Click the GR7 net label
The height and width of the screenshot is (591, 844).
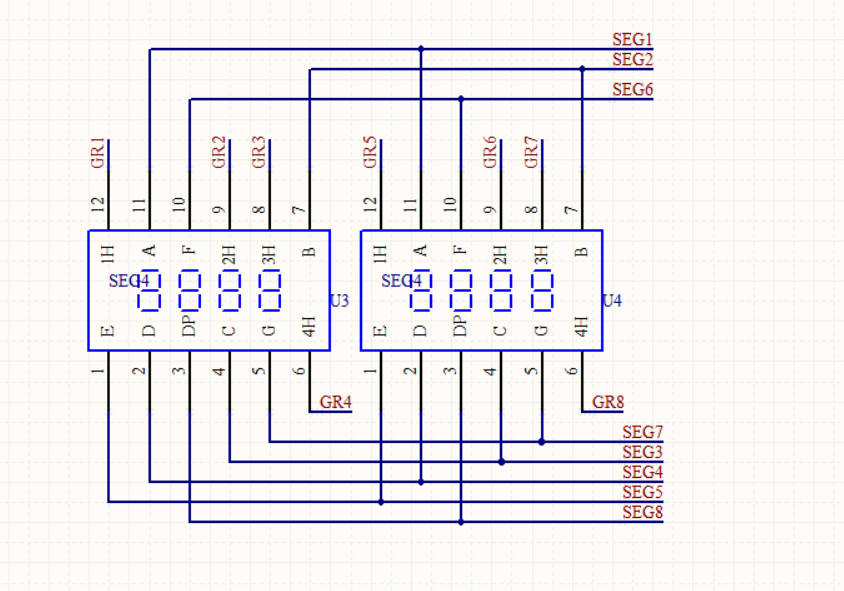[531, 153]
